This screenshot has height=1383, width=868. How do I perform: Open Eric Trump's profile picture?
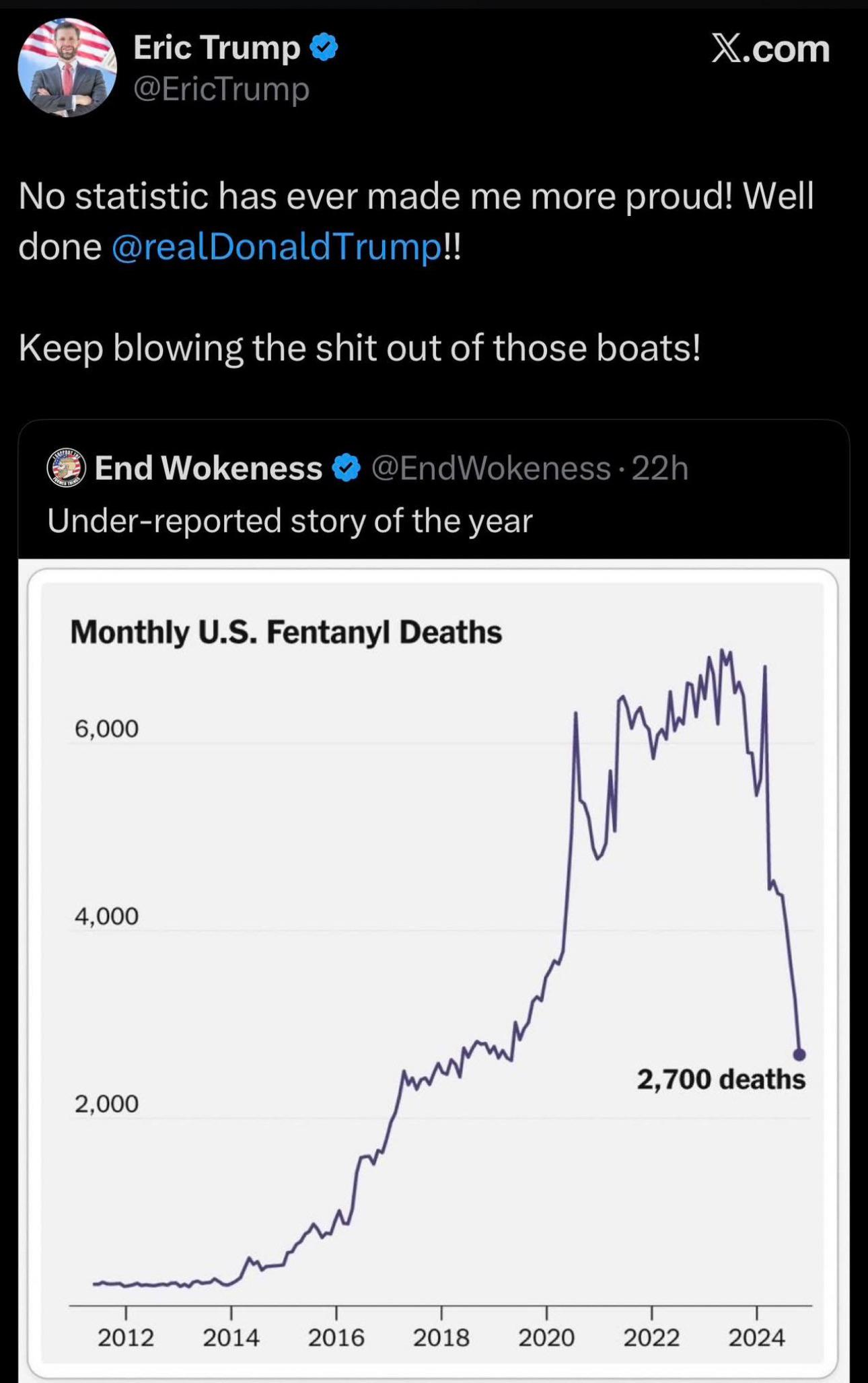click(x=67, y=68)
